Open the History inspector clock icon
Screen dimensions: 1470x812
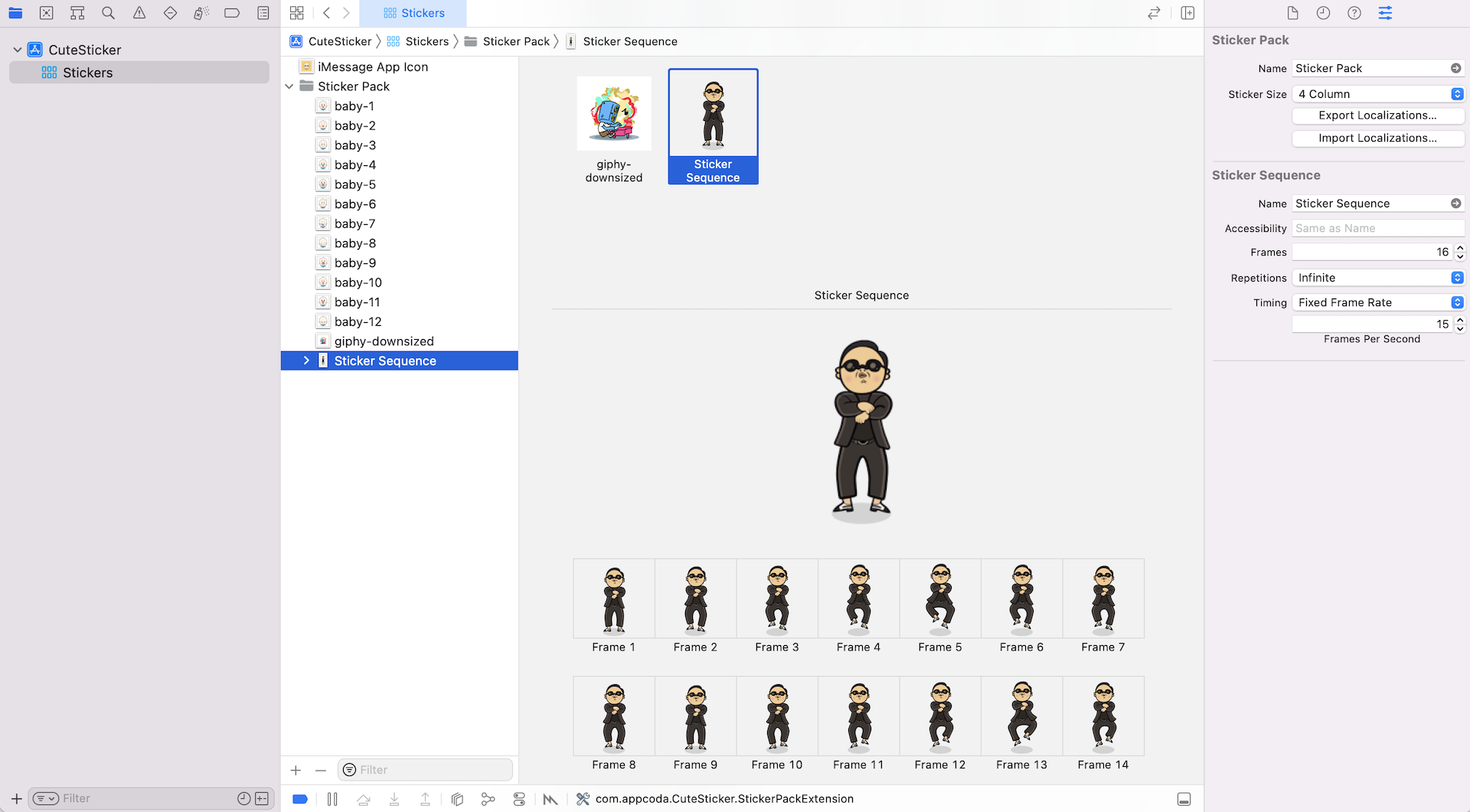point(1323,13)
